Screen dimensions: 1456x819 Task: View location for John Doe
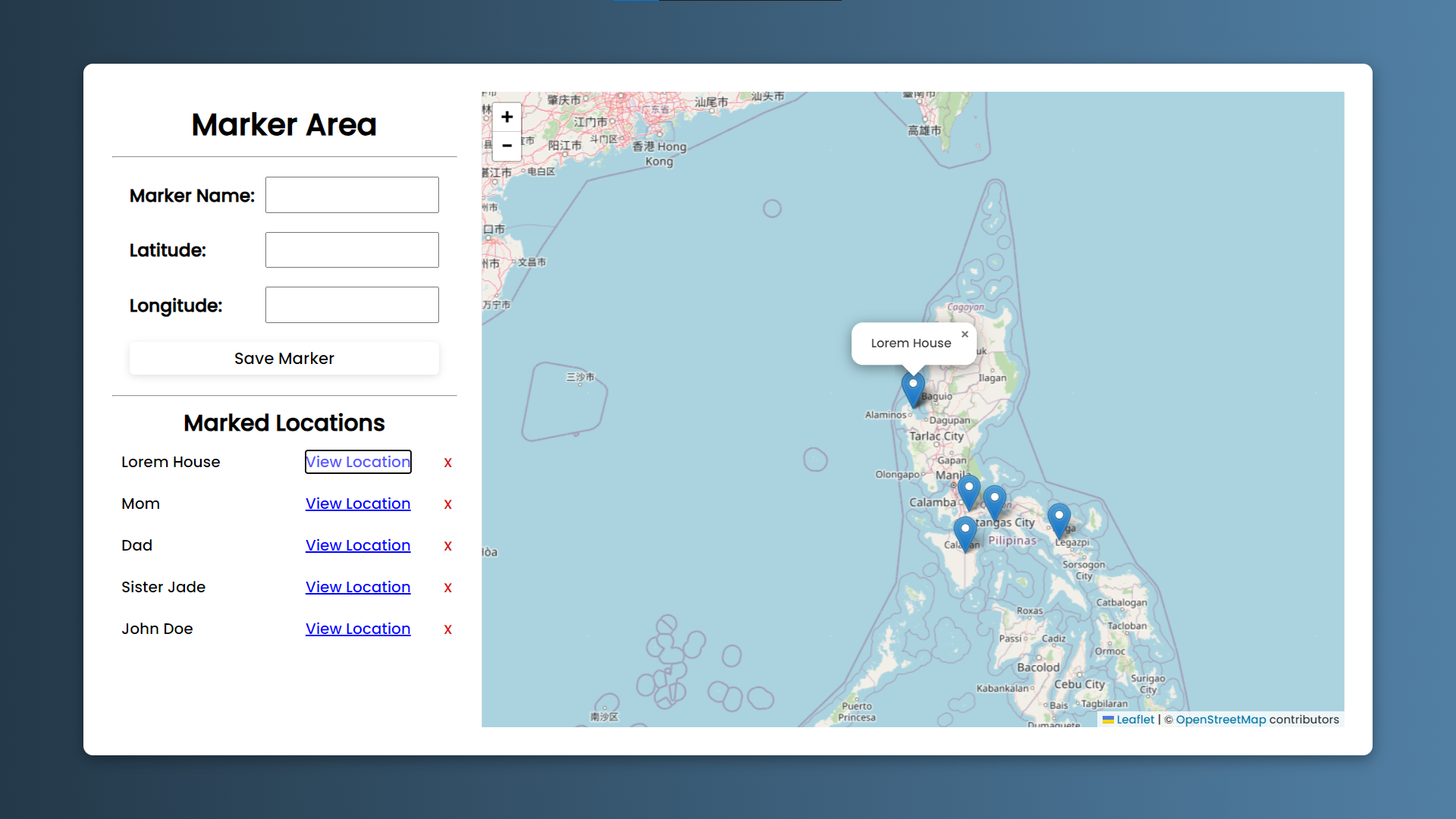coord(358,629)
